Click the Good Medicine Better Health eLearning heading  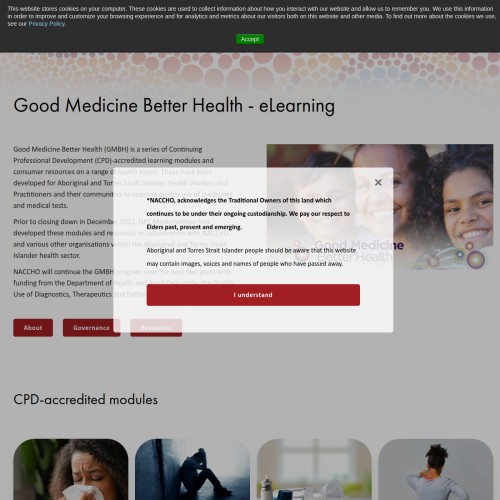tap(174, 106)
